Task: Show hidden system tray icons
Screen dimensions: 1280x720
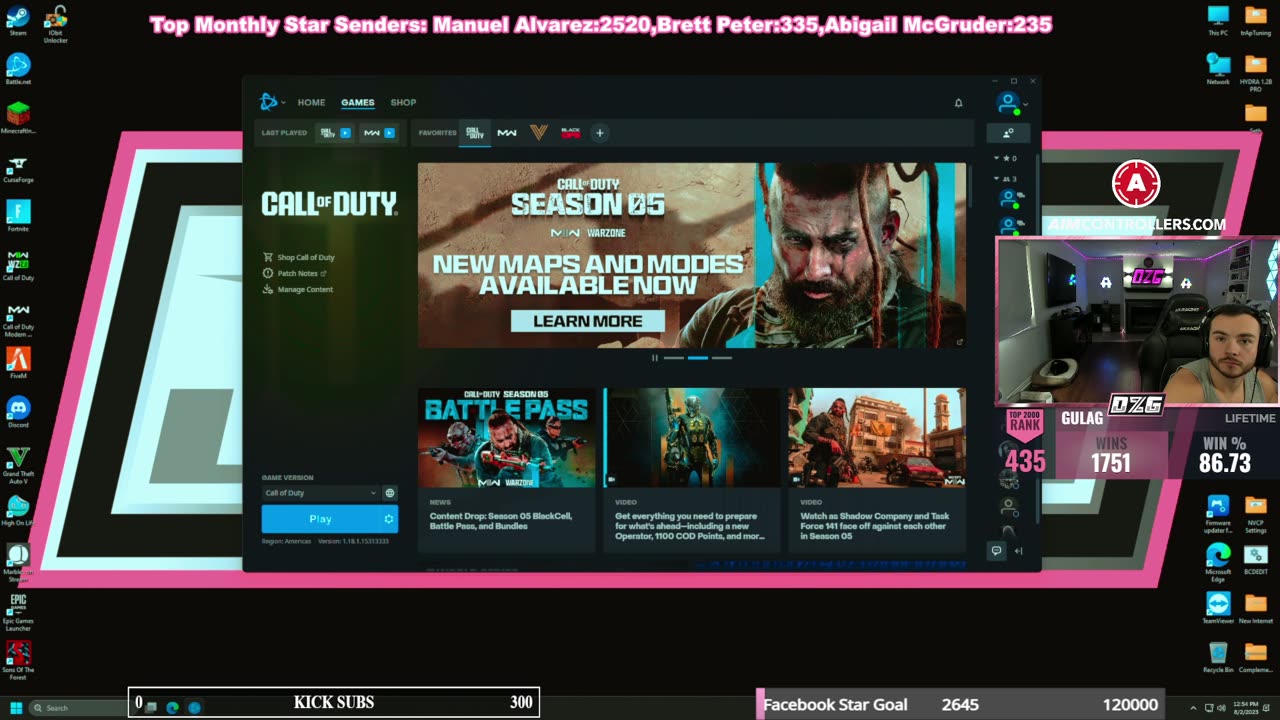Action: coord(1193,707)
